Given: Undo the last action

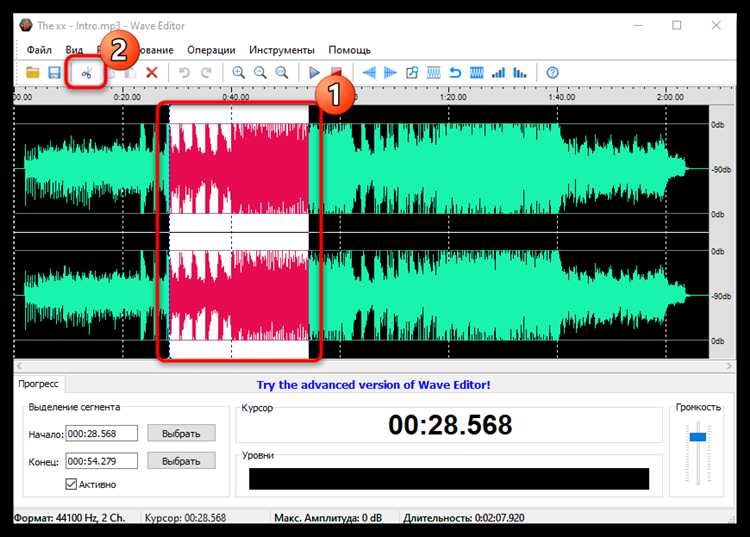Looking at the screenshot, I should [184, 73].
